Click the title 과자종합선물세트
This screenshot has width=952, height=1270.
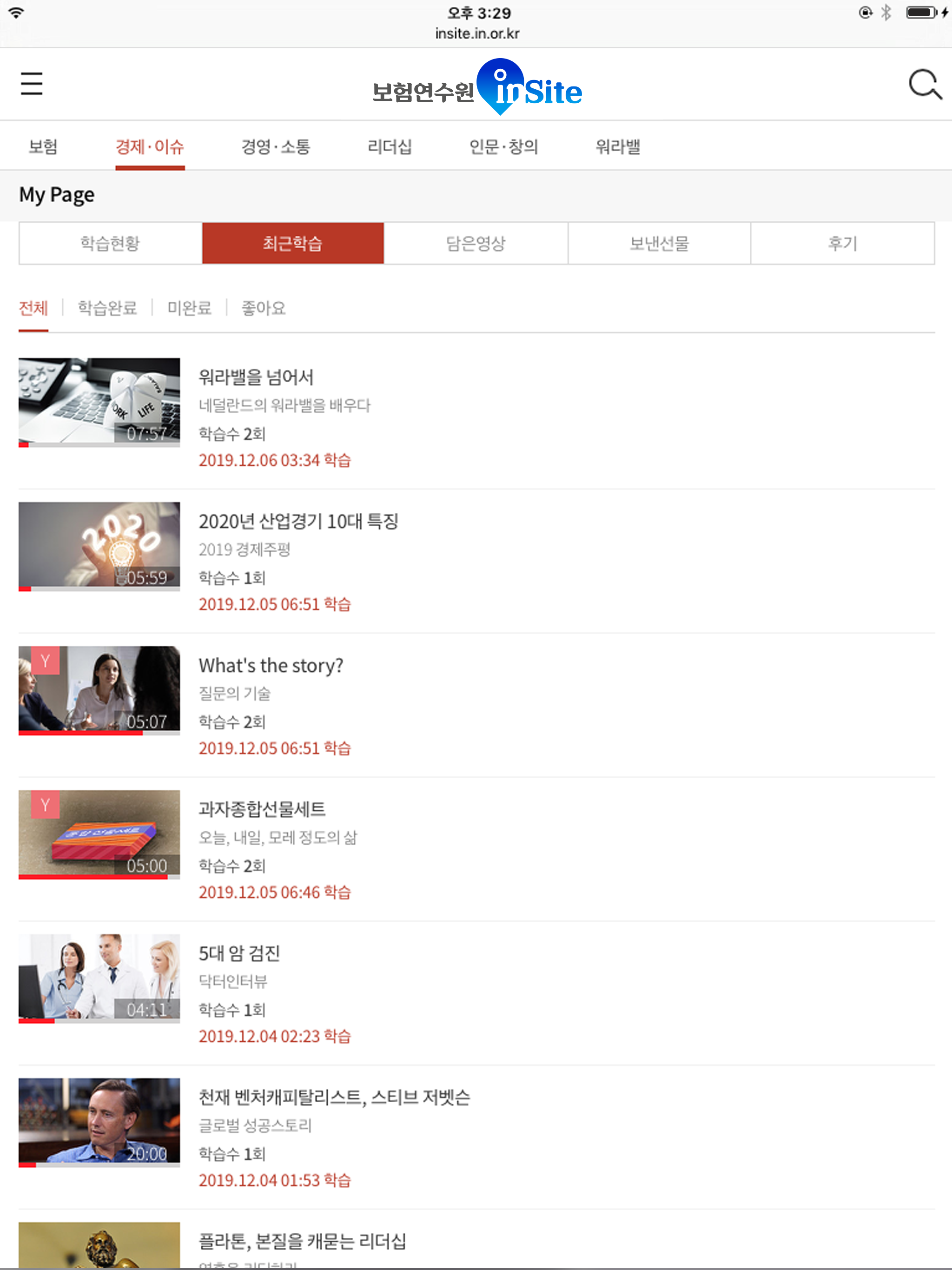(x=262, y=809)
